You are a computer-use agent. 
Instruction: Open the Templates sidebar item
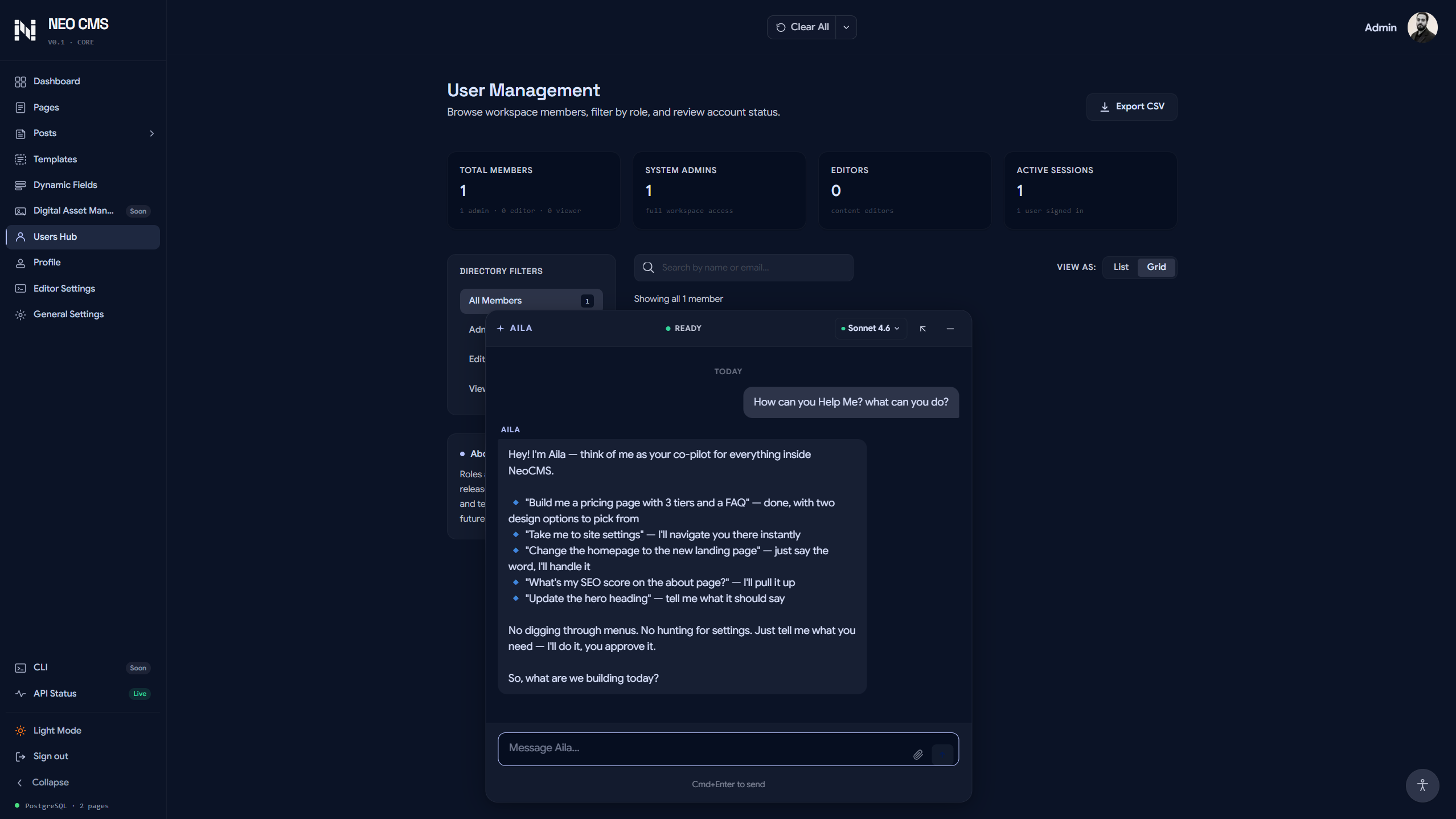[x=55, y=159]
